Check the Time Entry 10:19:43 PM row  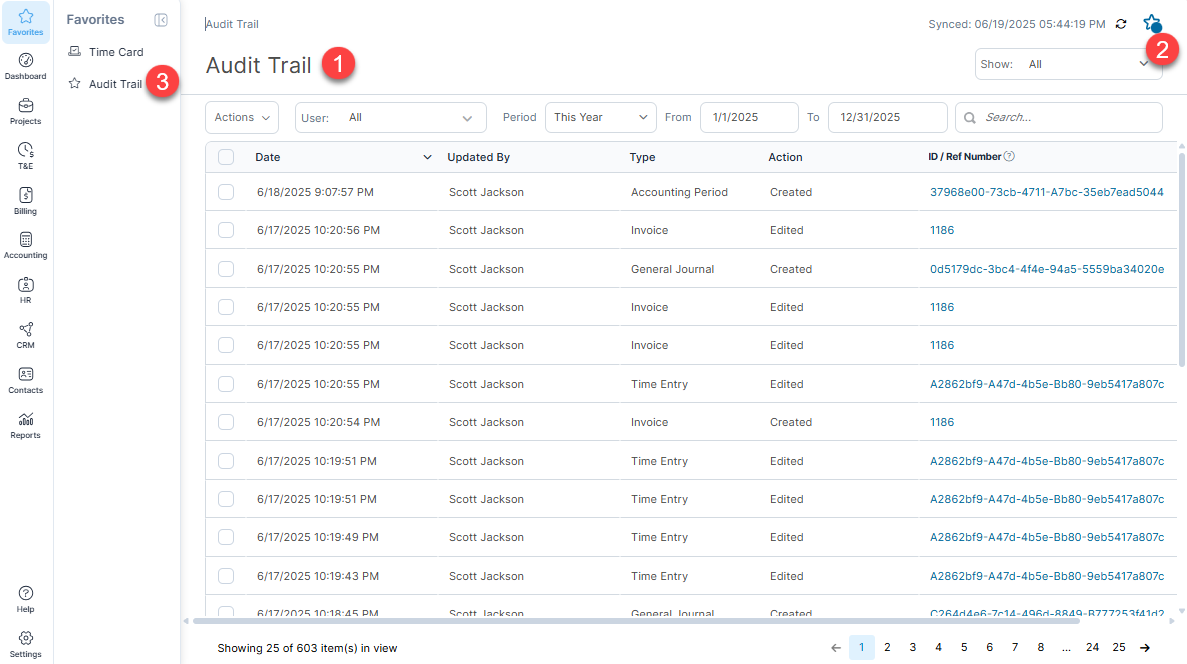226,575
